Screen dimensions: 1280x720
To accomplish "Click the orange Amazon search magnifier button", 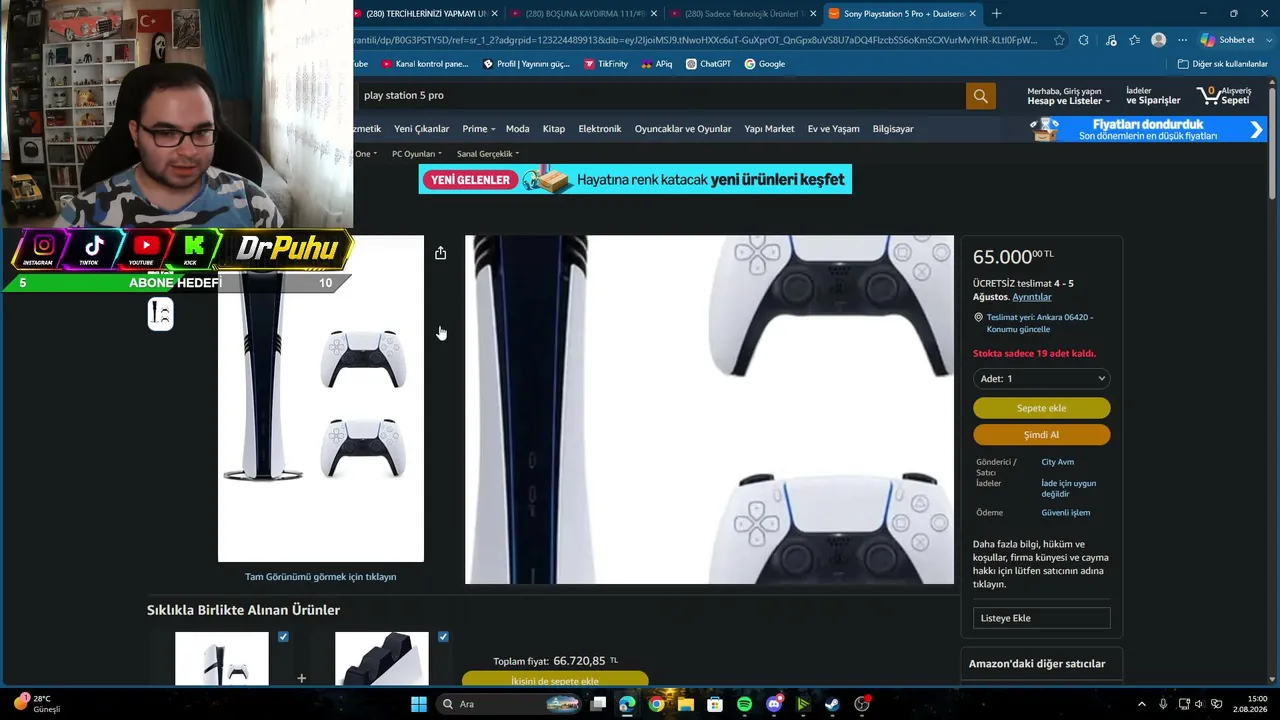I will pyautogui.click(x=980, y=96).
